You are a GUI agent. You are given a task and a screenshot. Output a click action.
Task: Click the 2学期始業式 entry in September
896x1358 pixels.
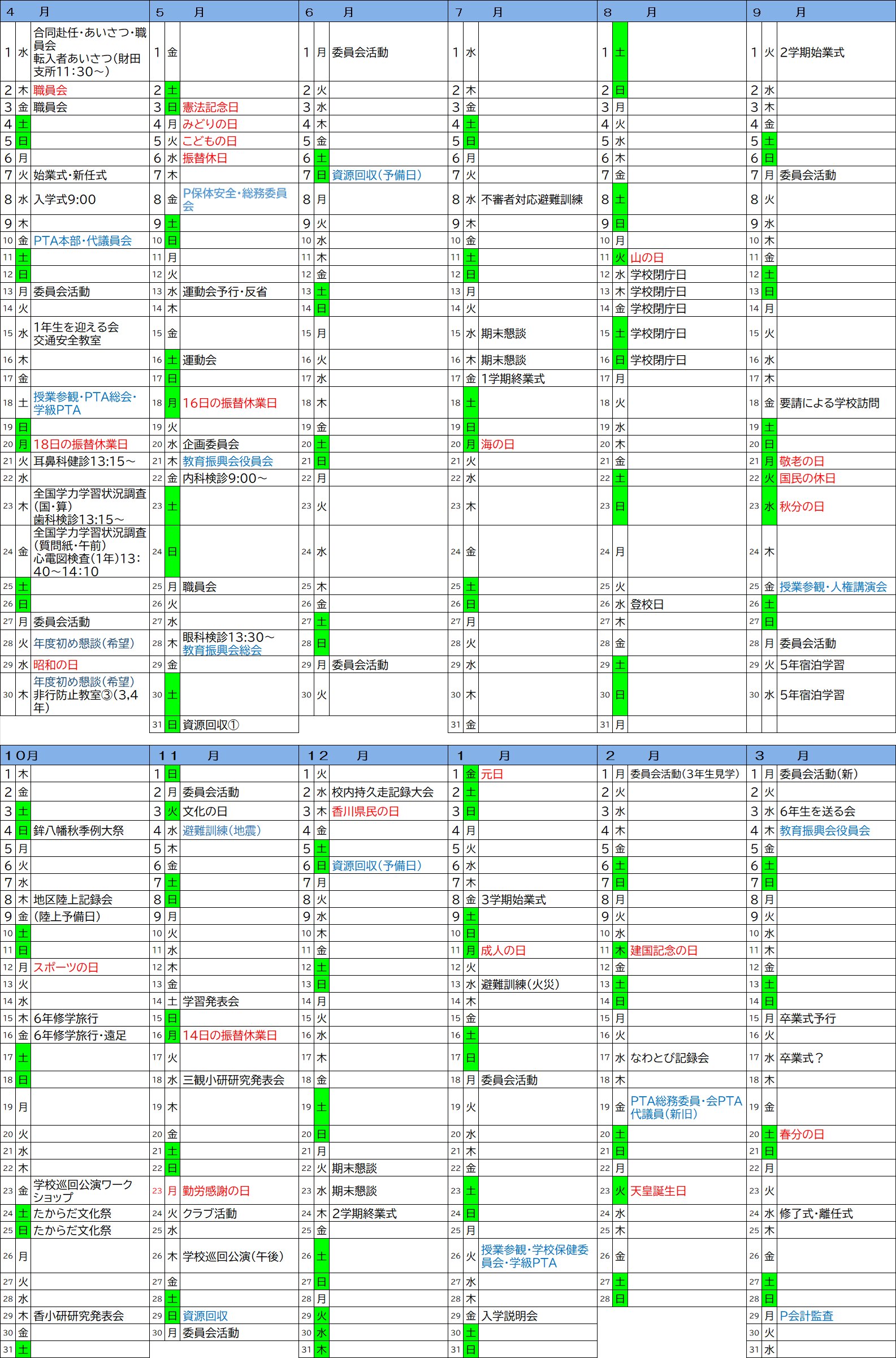812,52
